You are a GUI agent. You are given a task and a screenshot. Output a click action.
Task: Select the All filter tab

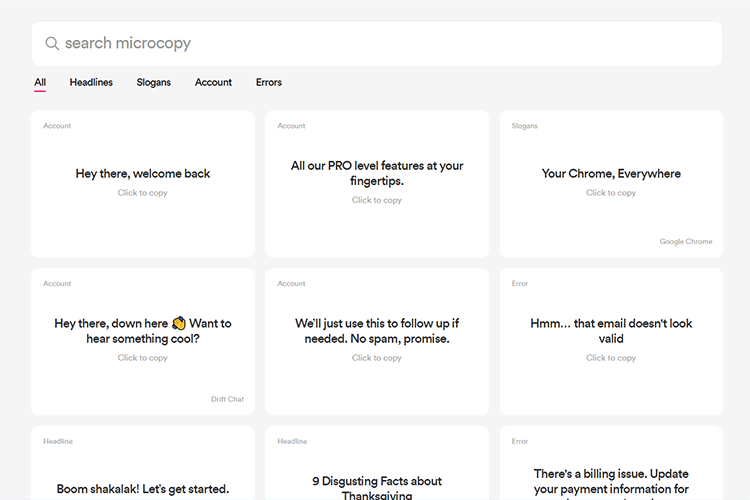tap(40, 82)
